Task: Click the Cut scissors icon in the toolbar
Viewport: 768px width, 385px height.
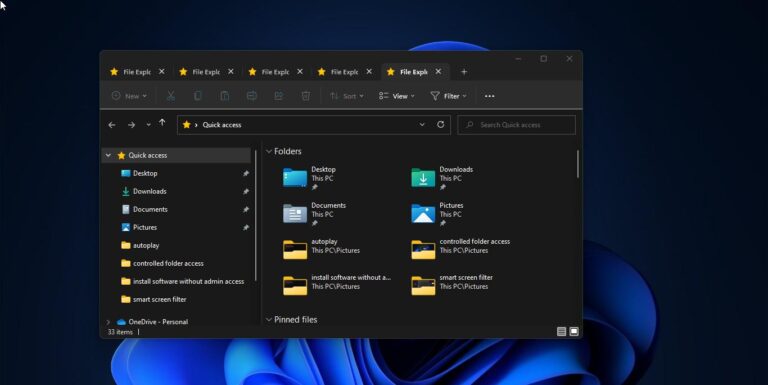Action: (x=170, y=96)
